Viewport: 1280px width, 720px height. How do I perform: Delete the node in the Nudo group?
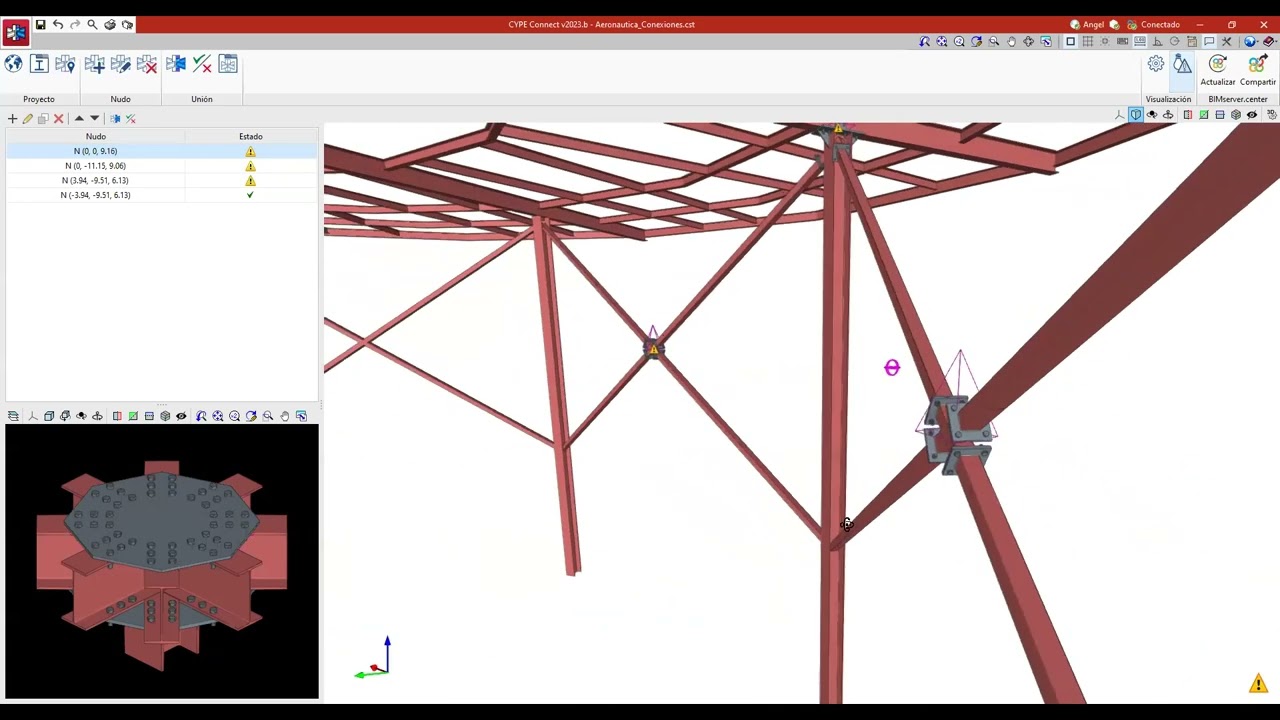point(147,64)
